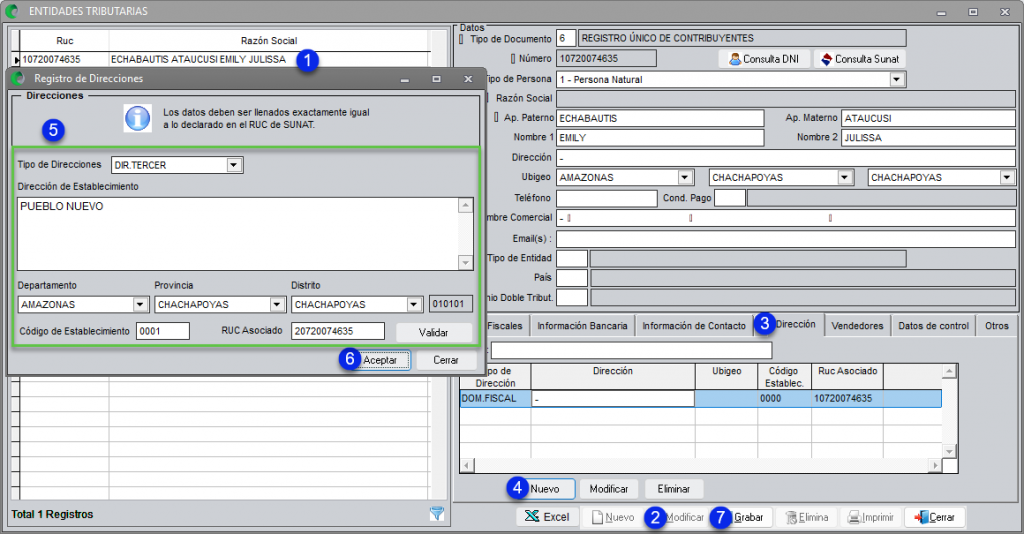Click Eliminar under the address grid

[674, 488]
